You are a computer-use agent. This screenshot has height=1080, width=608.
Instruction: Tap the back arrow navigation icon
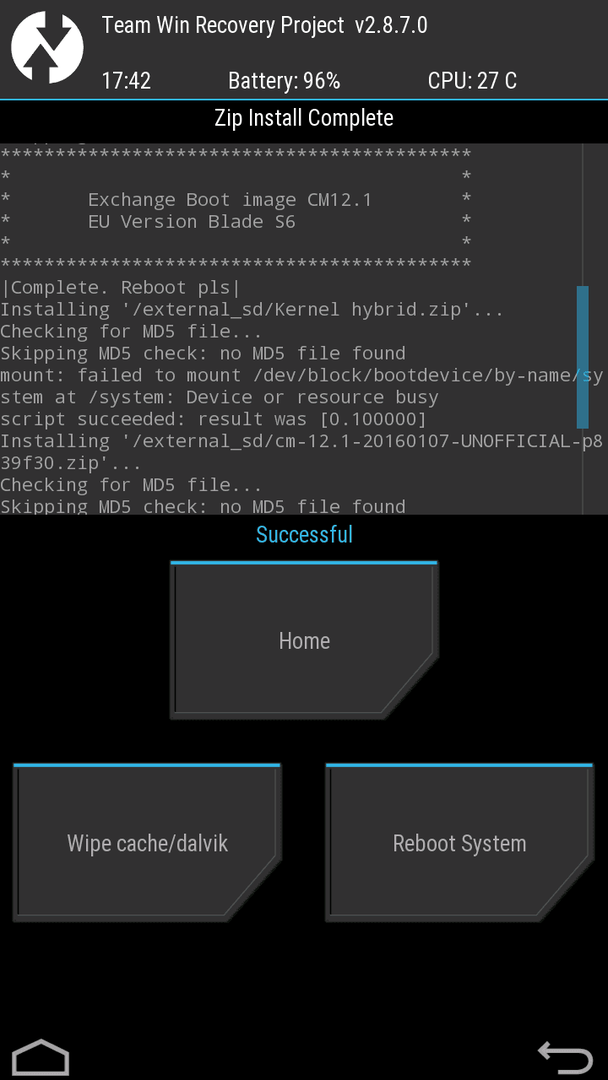pos(565,1057)
